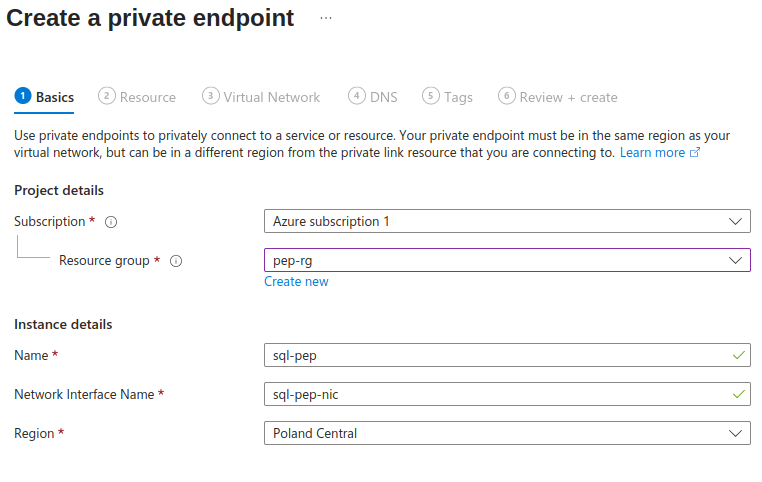Viewport: 762px width, 482px height.
Task: Click the step 6 Review circle icon
Action: [x=507, y=96]
